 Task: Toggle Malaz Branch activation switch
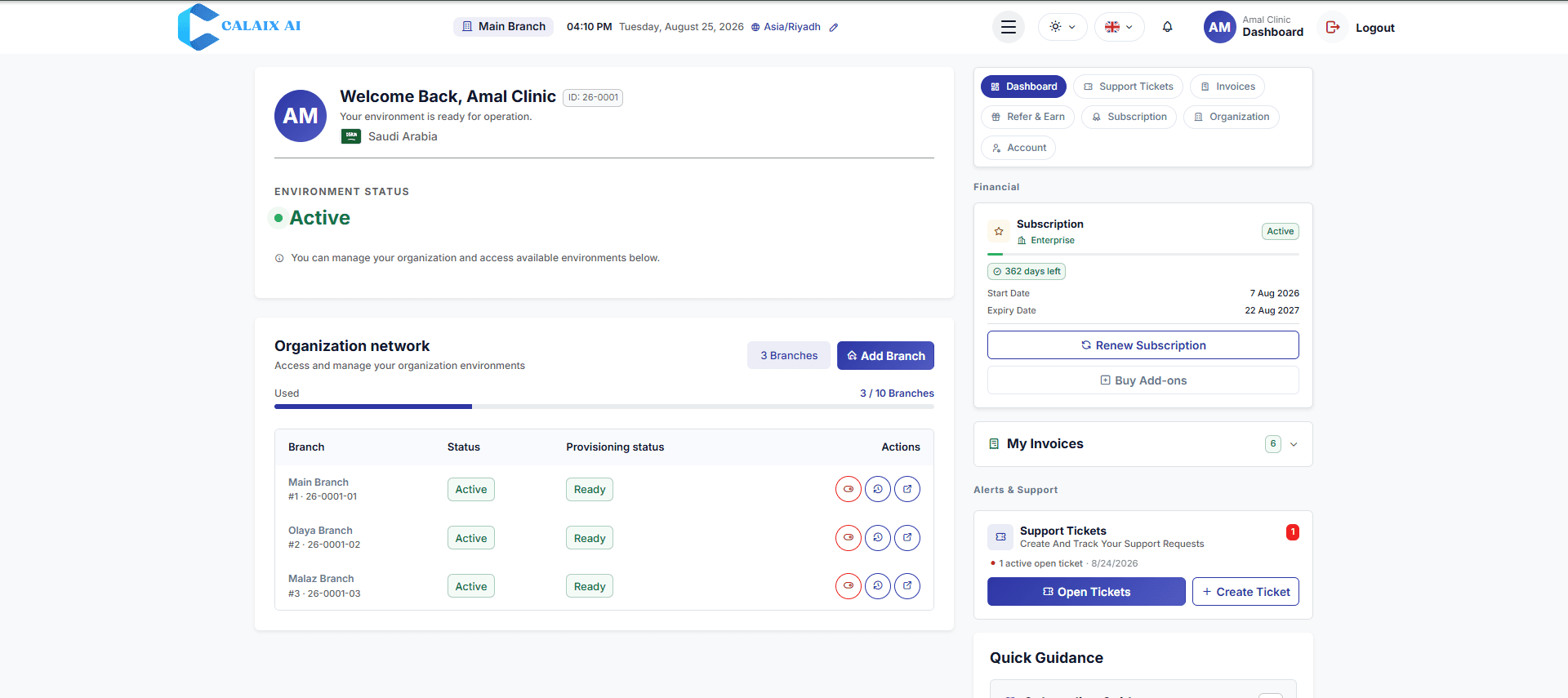849,585
